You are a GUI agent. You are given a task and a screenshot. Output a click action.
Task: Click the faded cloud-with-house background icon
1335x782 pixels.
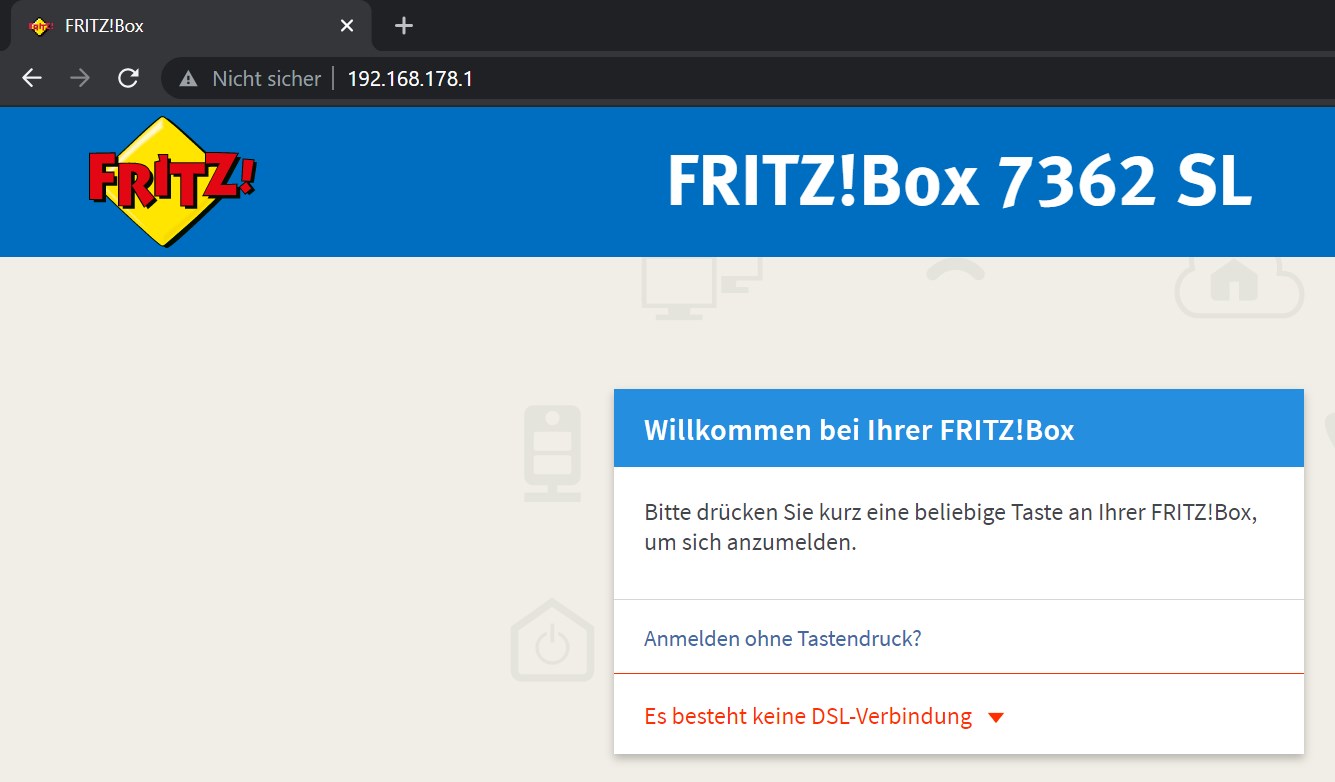1238,286
